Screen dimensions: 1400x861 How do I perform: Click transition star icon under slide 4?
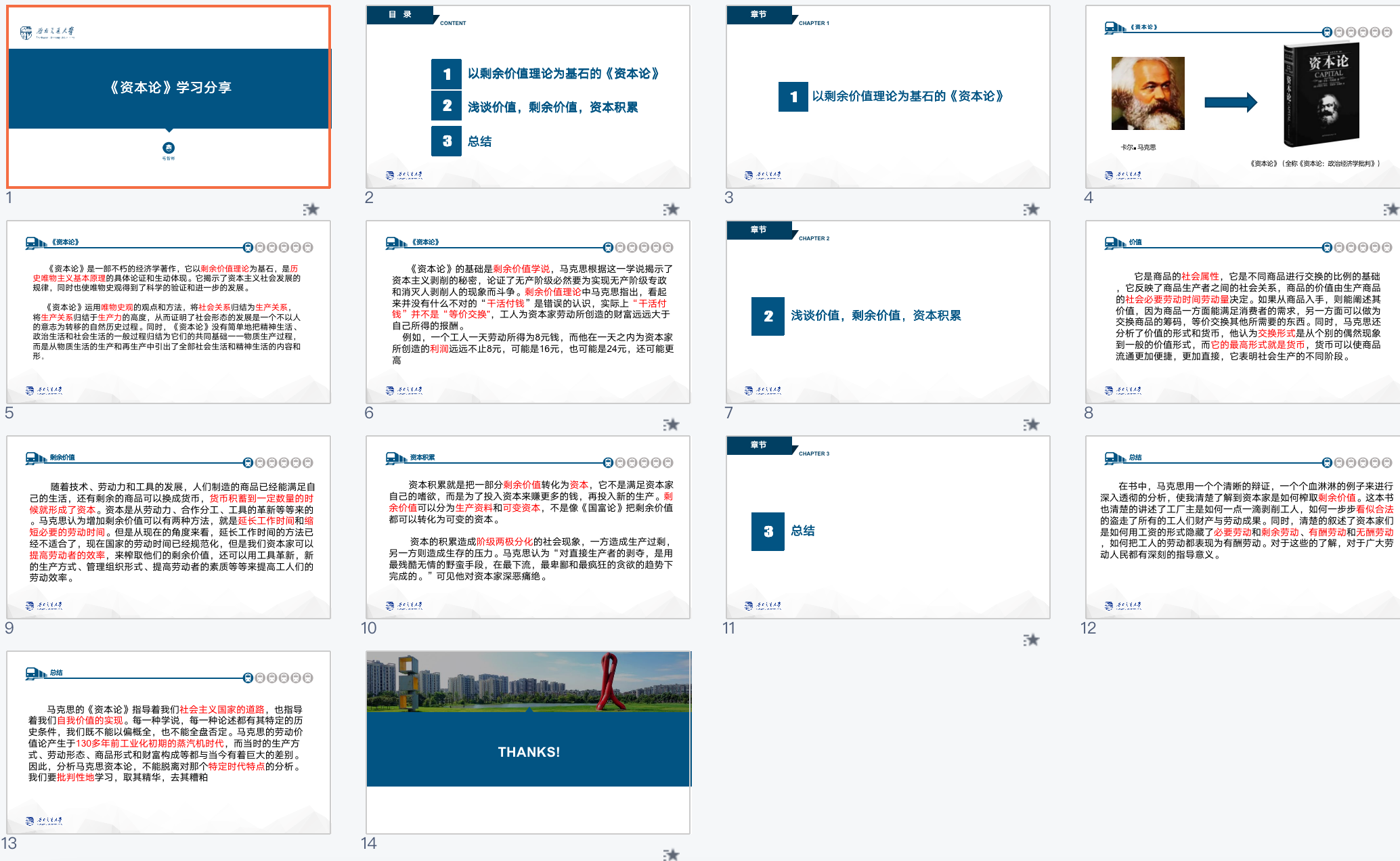click(1391, 209)
